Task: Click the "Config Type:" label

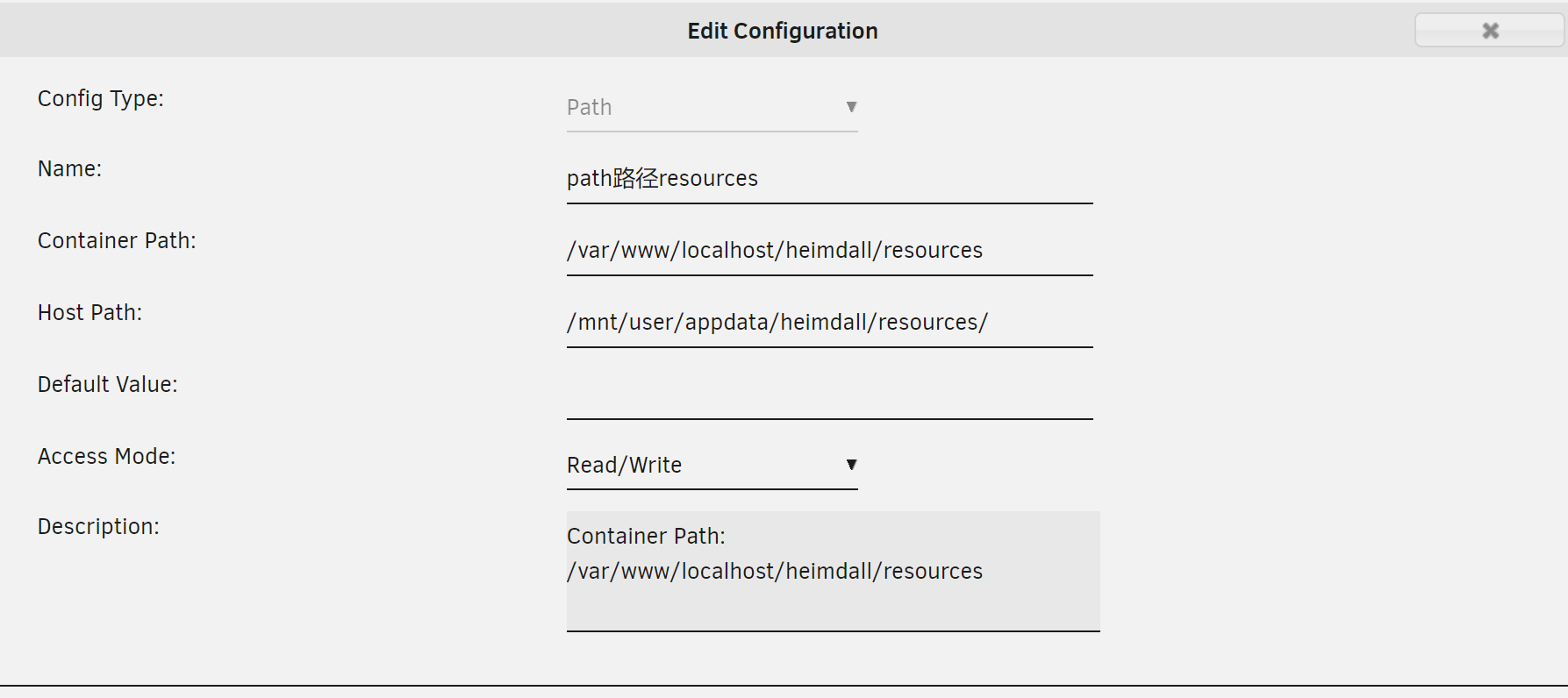Action: point(101,99)
